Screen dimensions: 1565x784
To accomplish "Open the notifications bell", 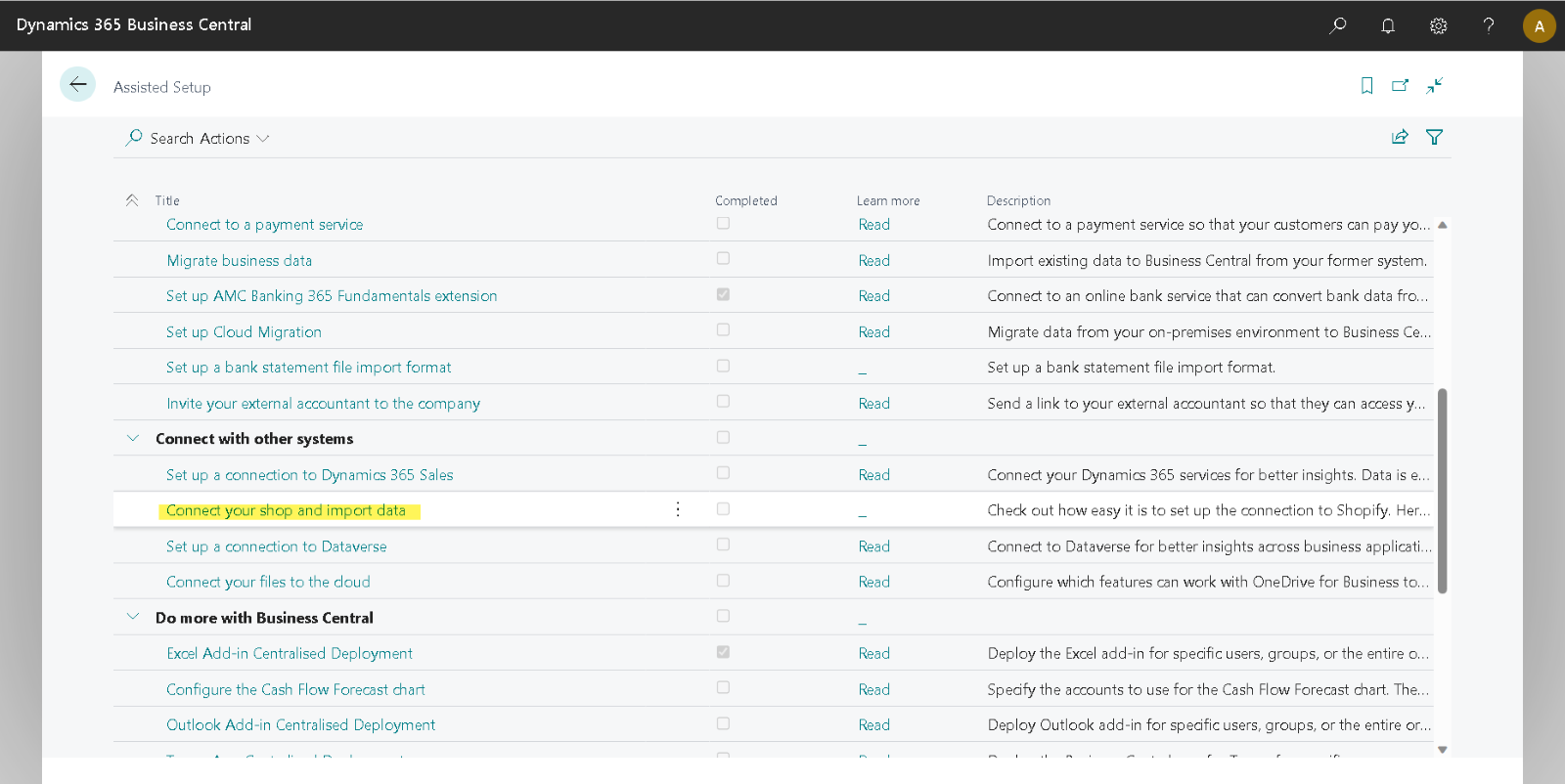I will point(1387,25).
